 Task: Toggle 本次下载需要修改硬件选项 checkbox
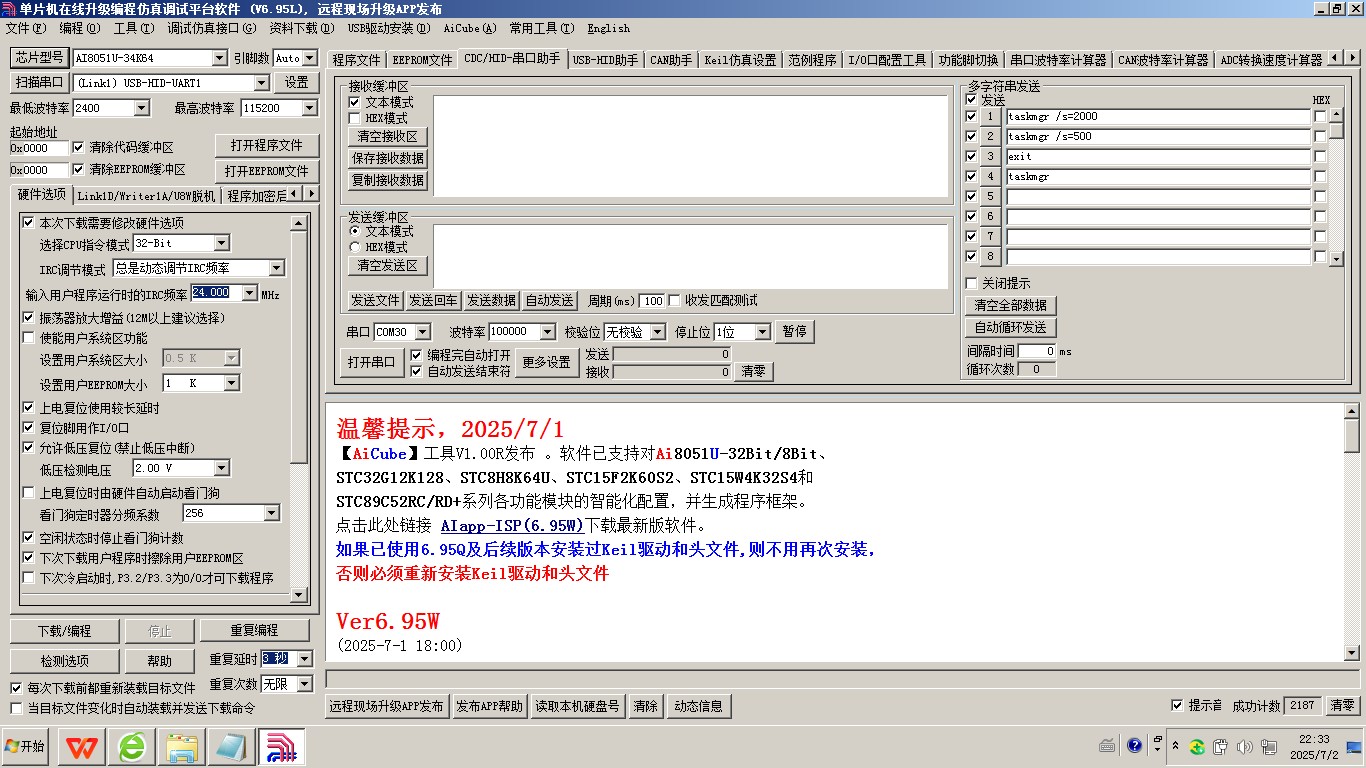[x=29, y=222]
